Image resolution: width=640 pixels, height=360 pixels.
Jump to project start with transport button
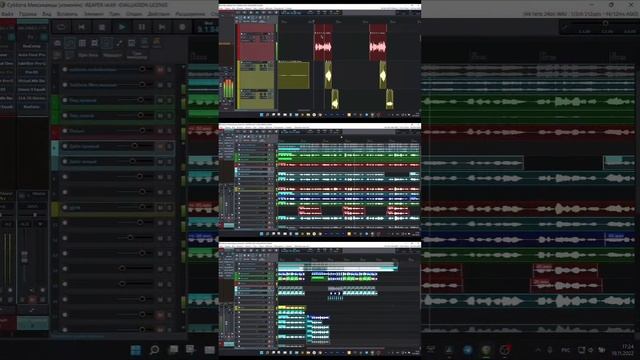(81, 27)
